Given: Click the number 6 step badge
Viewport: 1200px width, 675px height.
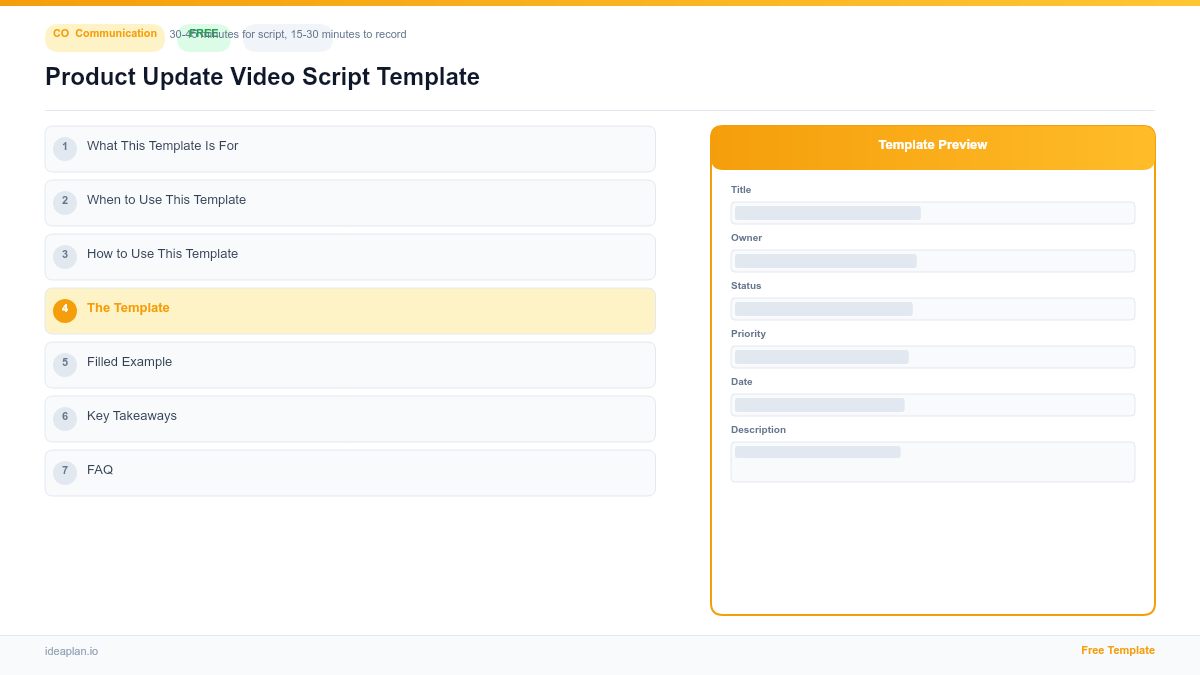Looking at the screenshot, I should click(x=65, y=418).
